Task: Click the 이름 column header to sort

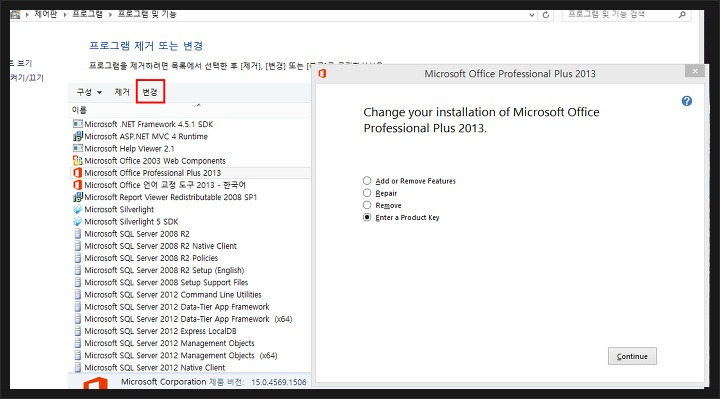Action: pos(79,110)
